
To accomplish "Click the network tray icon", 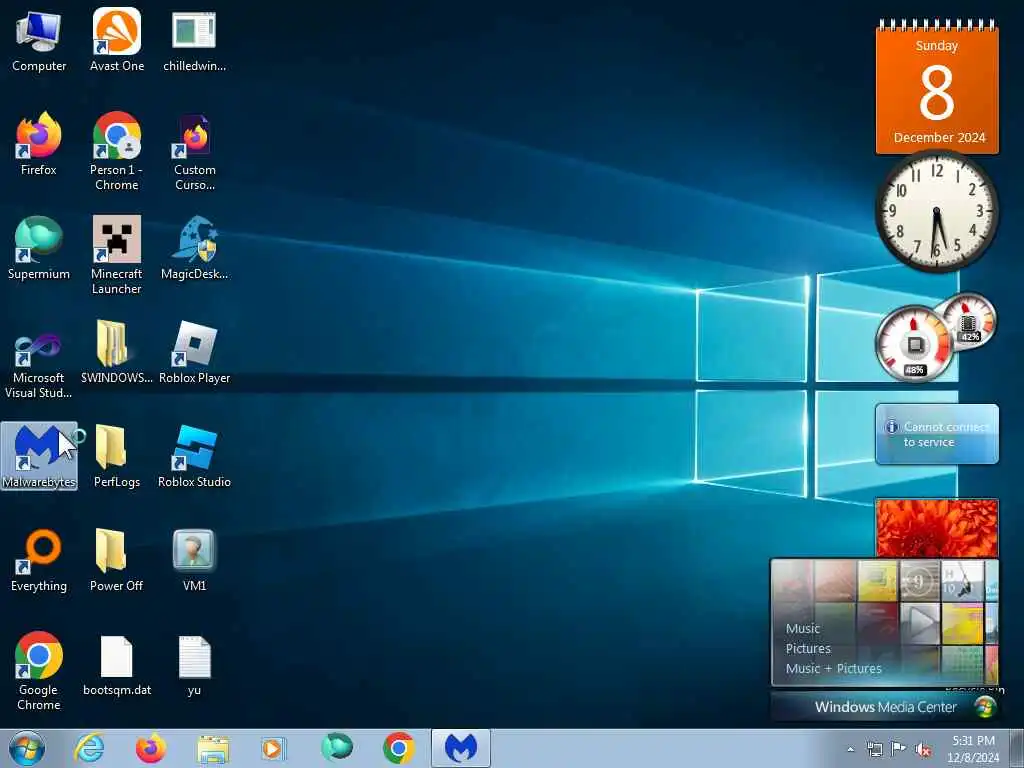I will (874, 749).
